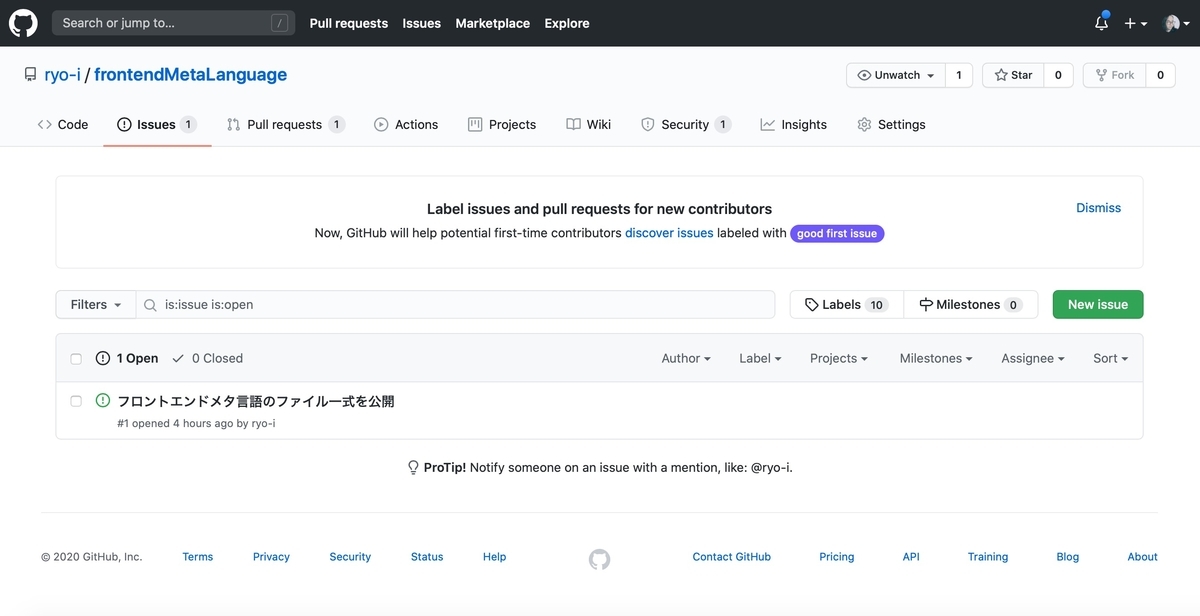
Task: Expand the Author filter dropdown
Action: point(686,358)
